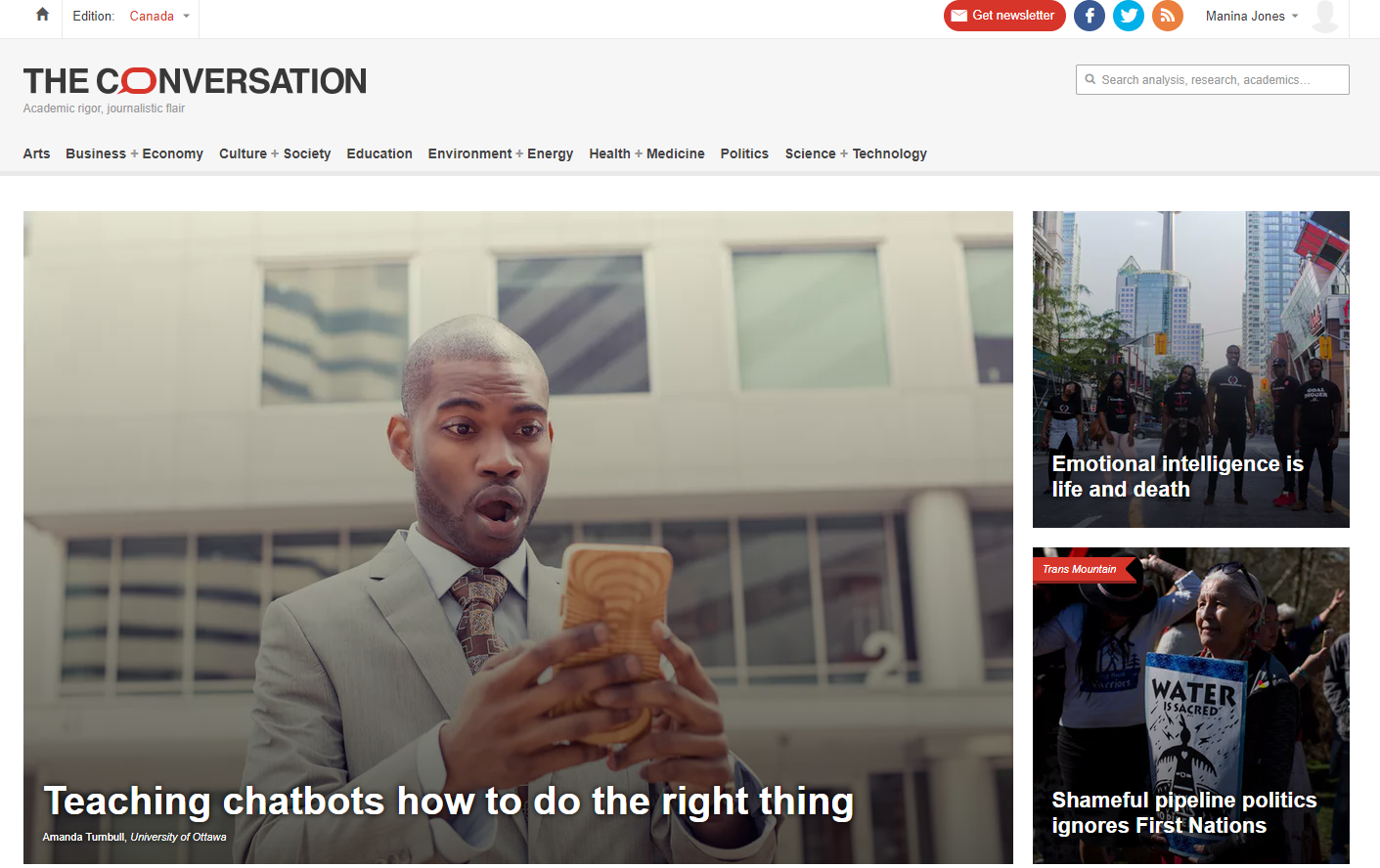The width and height of the screenshot is (1380, 868).
Task: Open Twitter via the Twitter bird icon
Action: click(1128, 16)
